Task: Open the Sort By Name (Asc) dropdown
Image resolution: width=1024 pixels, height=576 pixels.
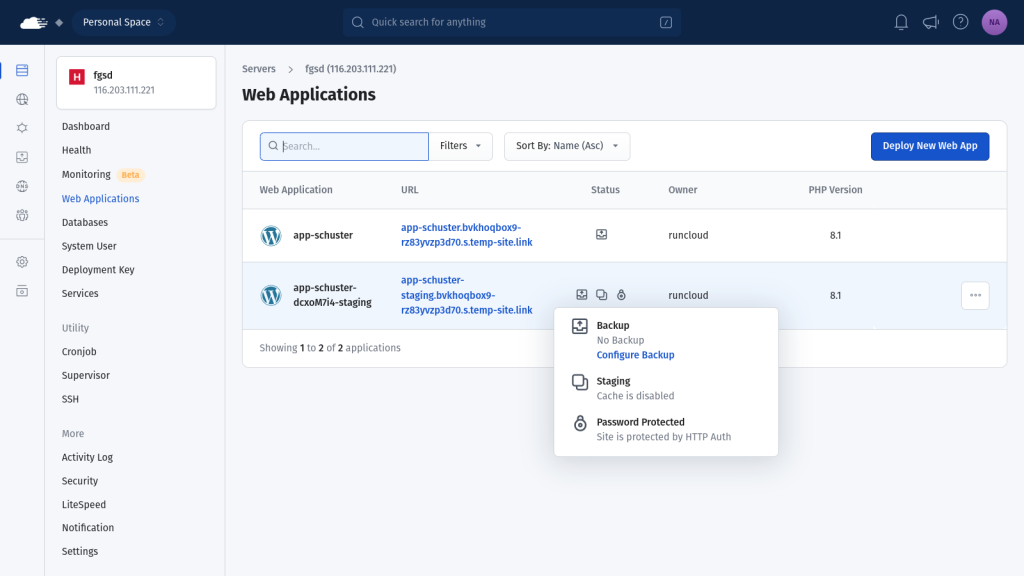Action: pos(566,146)
